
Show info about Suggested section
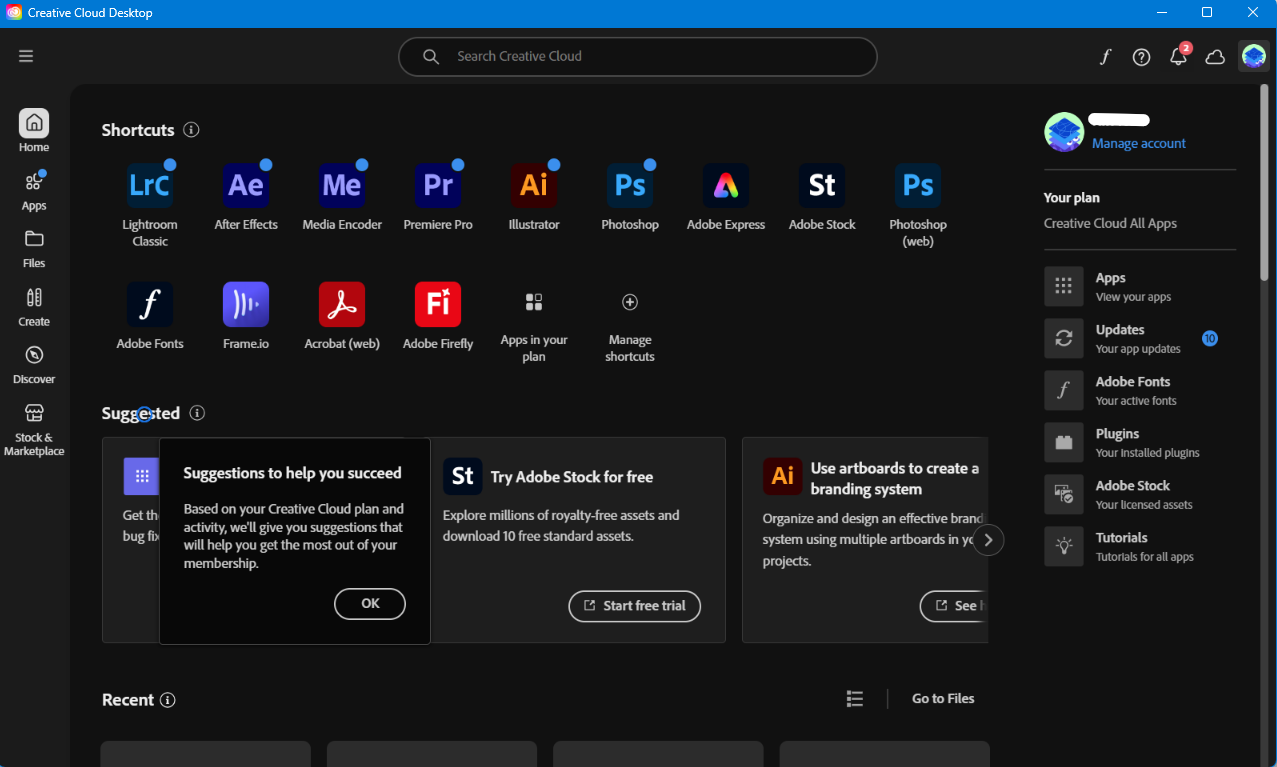point(198,413)
